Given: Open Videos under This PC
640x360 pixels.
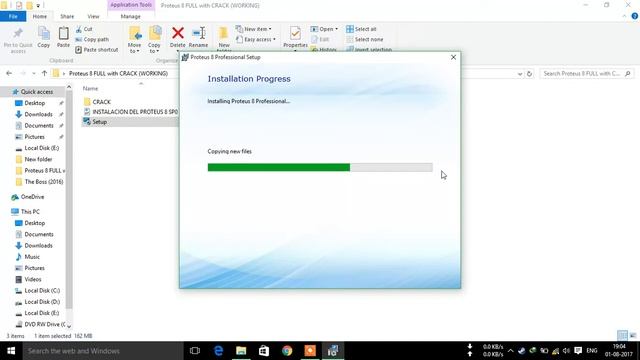Looking at the screenshot, I should pyautogui.click(x=33, y=279).
